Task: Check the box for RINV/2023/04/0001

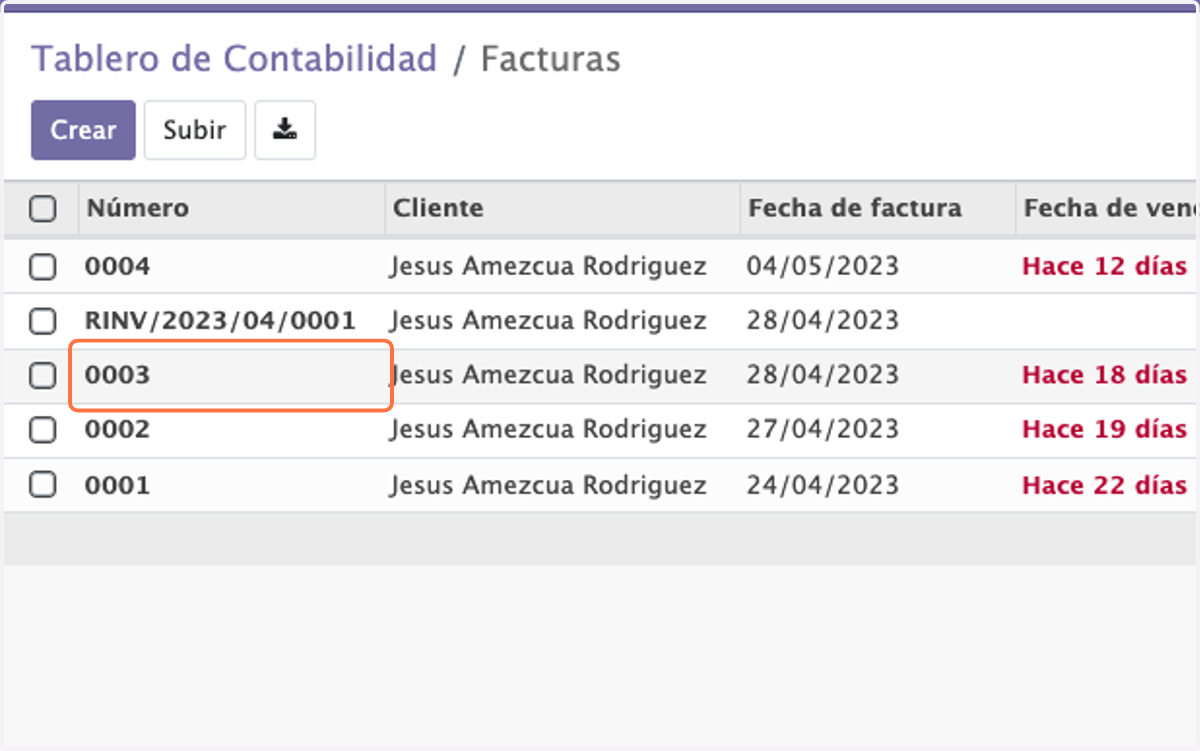Action: [x=42, y=321]
